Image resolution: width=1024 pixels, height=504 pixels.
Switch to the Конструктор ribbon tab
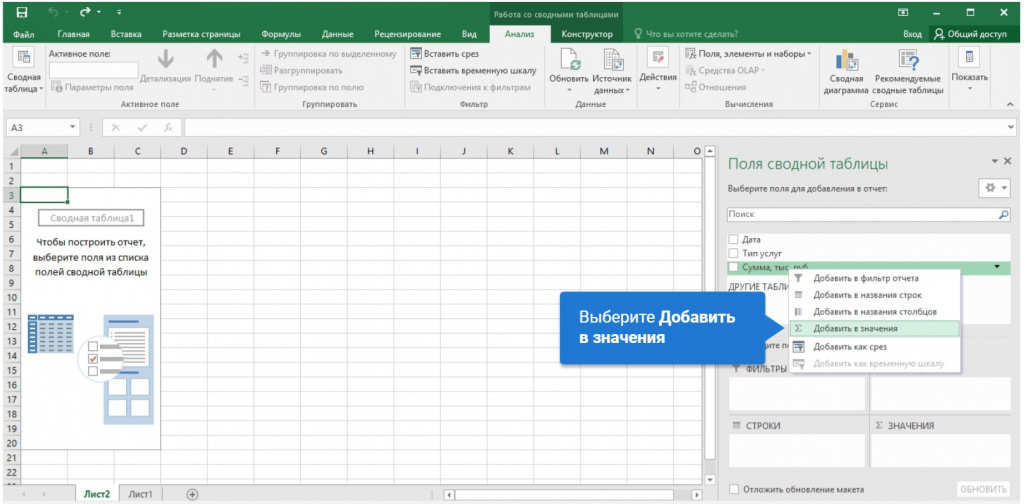coord(587,34)
